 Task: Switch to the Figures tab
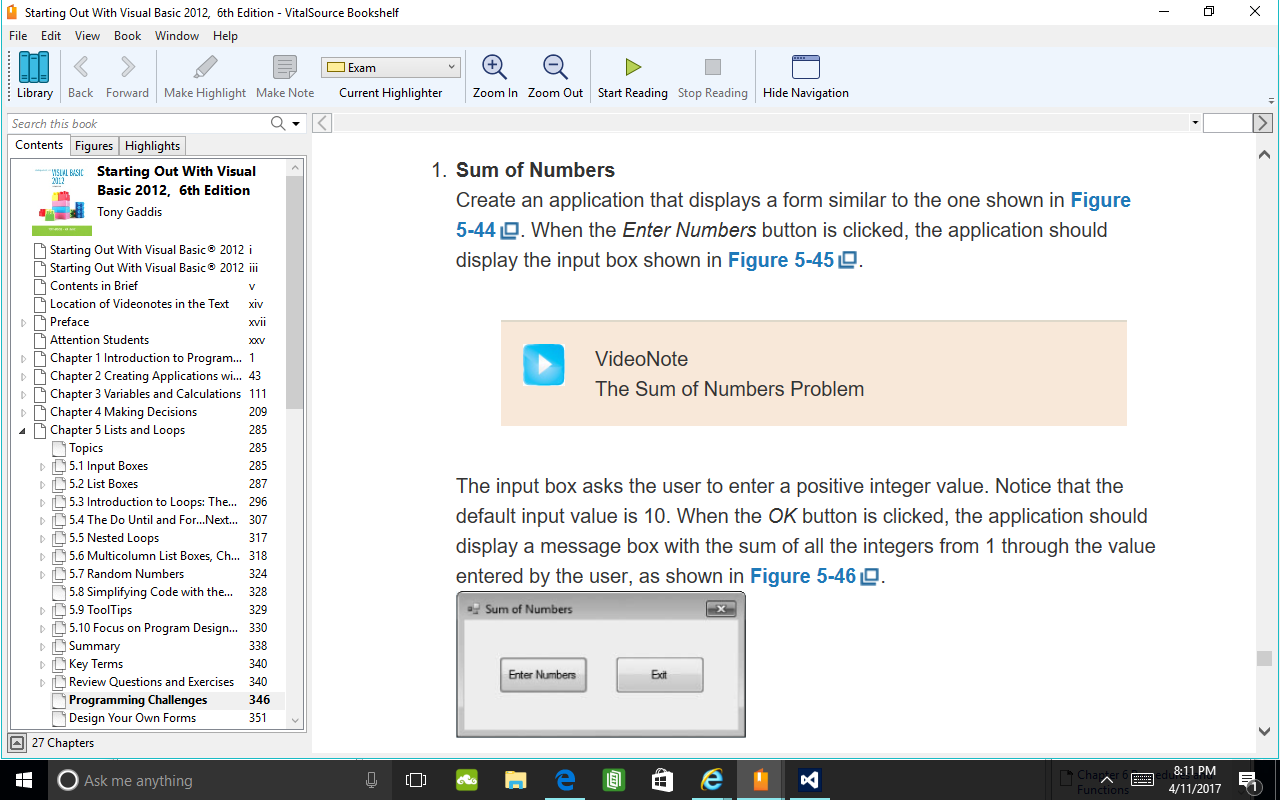(94, 146)
